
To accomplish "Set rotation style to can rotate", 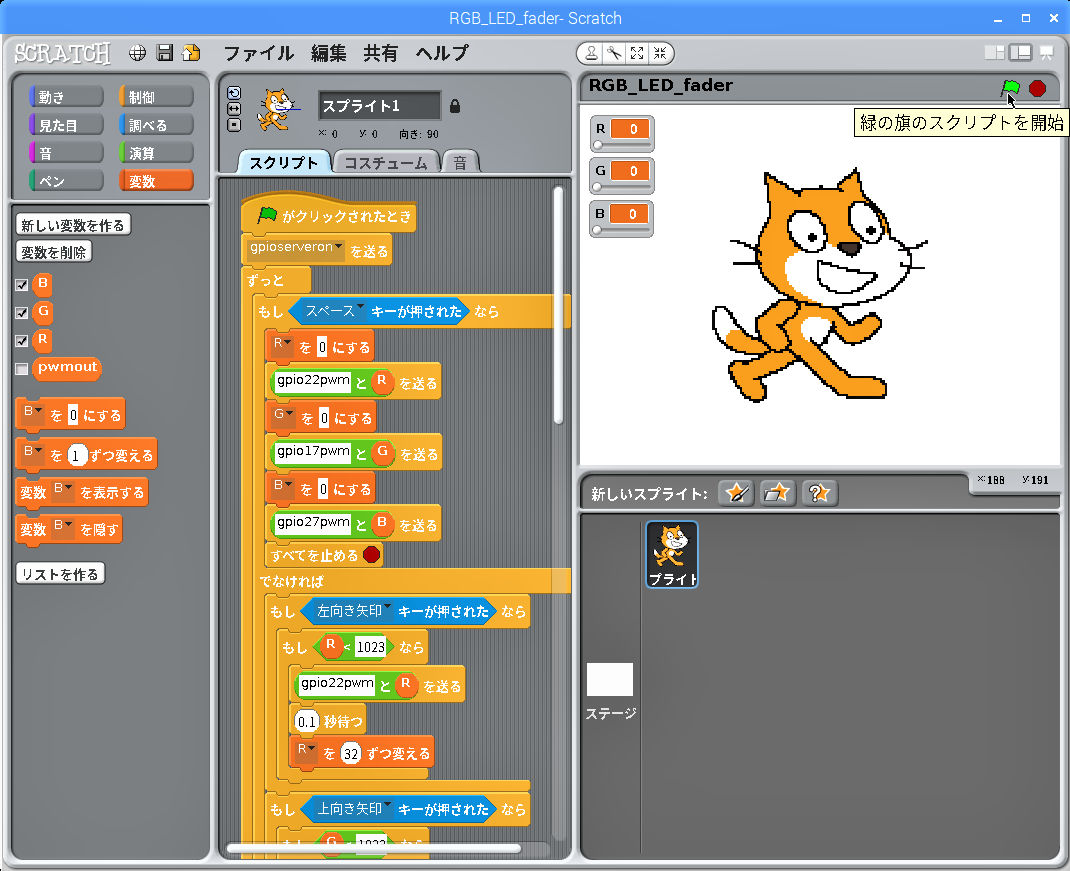I will 234,94.
